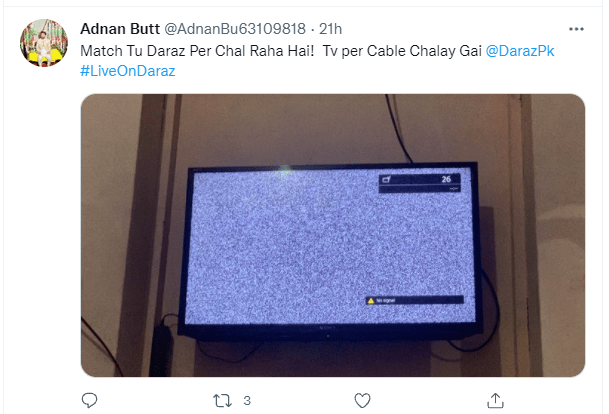
Task: Click the TV input icon beside channel 26
Action: click(x=386, y=179)
